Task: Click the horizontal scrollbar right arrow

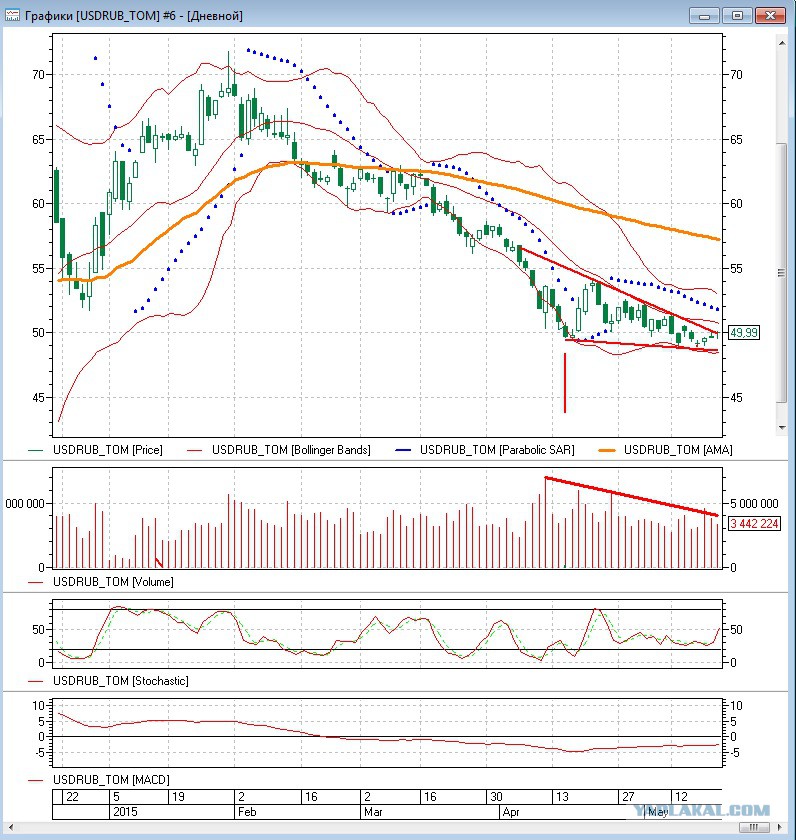Action: point(779,828)
